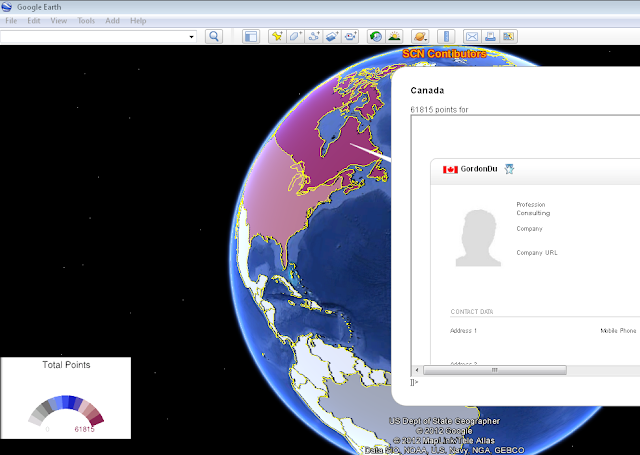The width and height of the screenshot is (640, 455).
Task: Click the scrollbar left arrow in balloon
Action: click(x=417, y=370)
